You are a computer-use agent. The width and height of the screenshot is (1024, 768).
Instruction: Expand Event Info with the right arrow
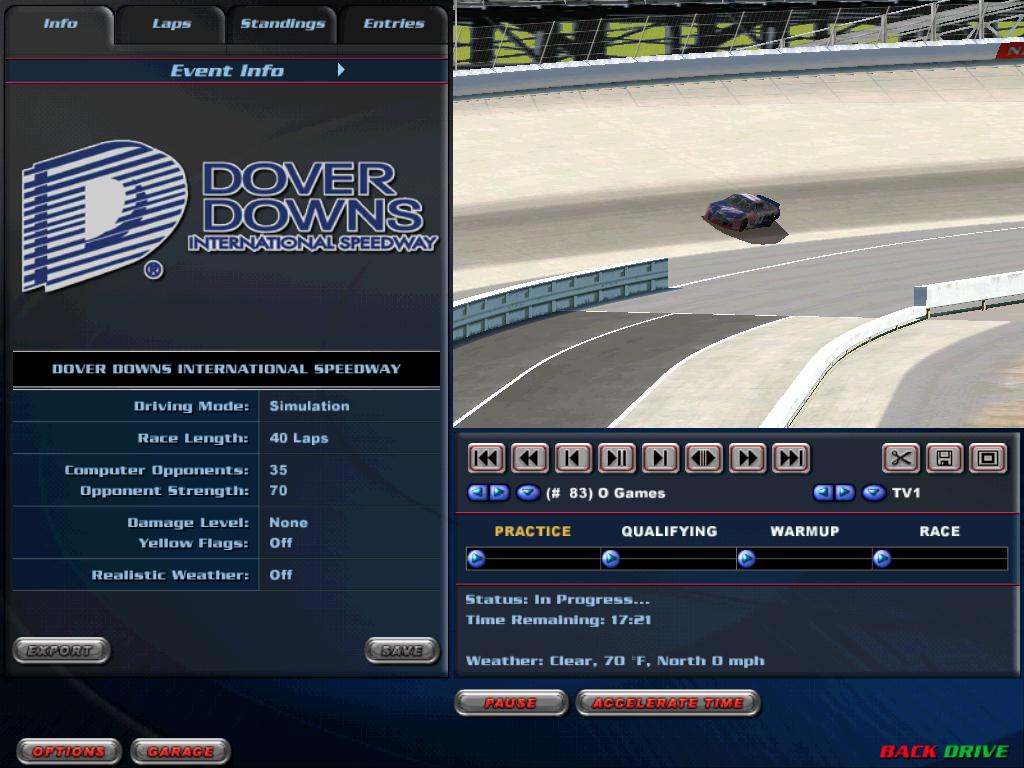point(341,70)
